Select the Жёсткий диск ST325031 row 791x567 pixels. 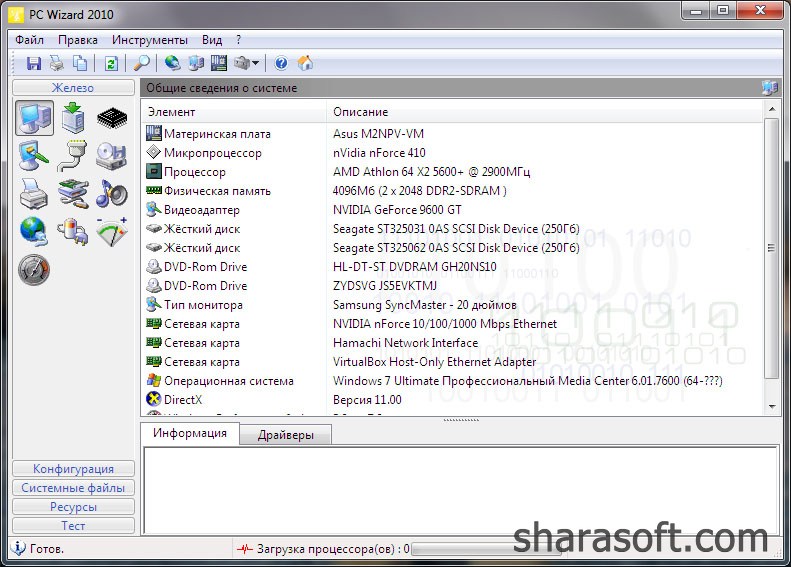[x=453, y=229]
